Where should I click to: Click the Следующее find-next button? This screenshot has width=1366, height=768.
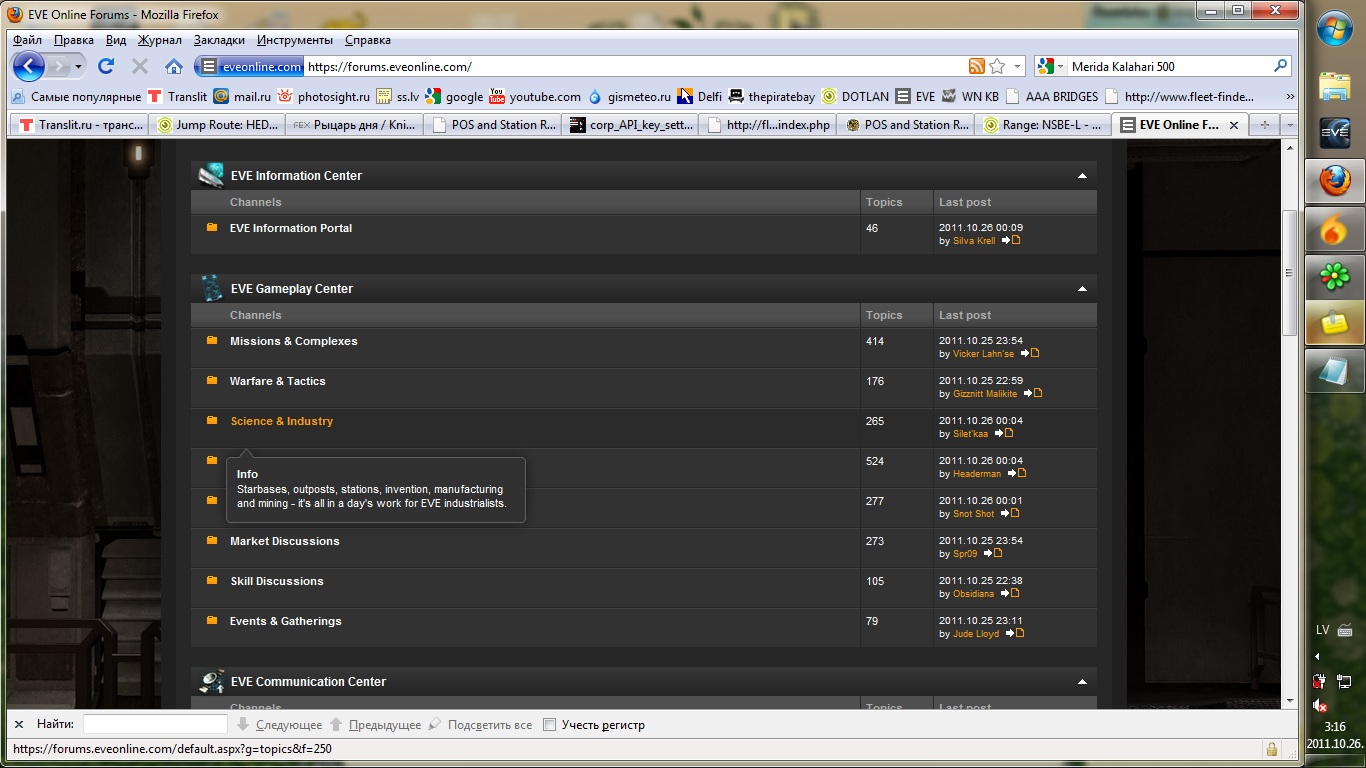(280, 725)
